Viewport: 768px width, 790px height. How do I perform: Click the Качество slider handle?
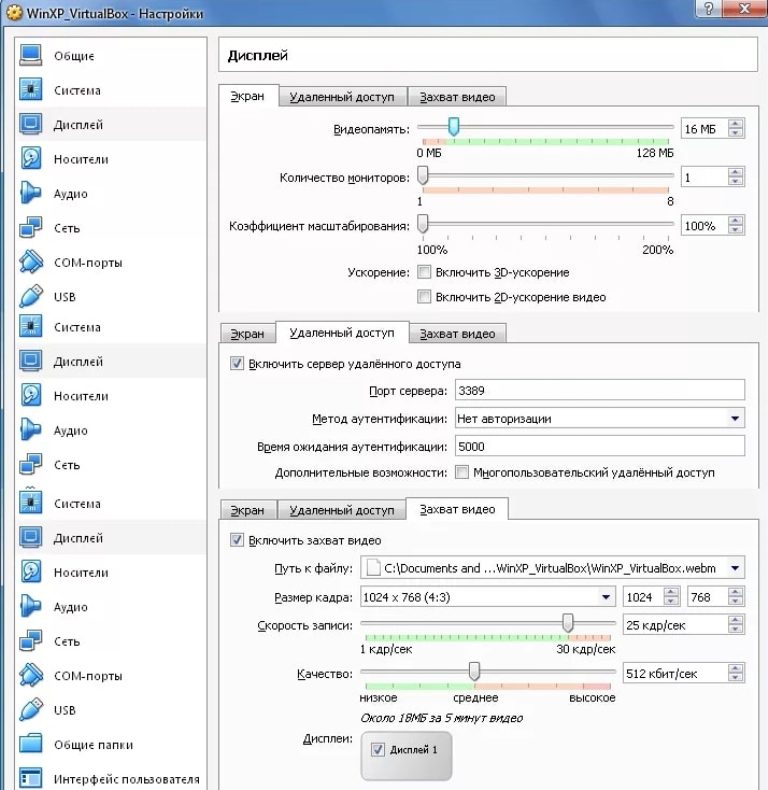point(474,671)
